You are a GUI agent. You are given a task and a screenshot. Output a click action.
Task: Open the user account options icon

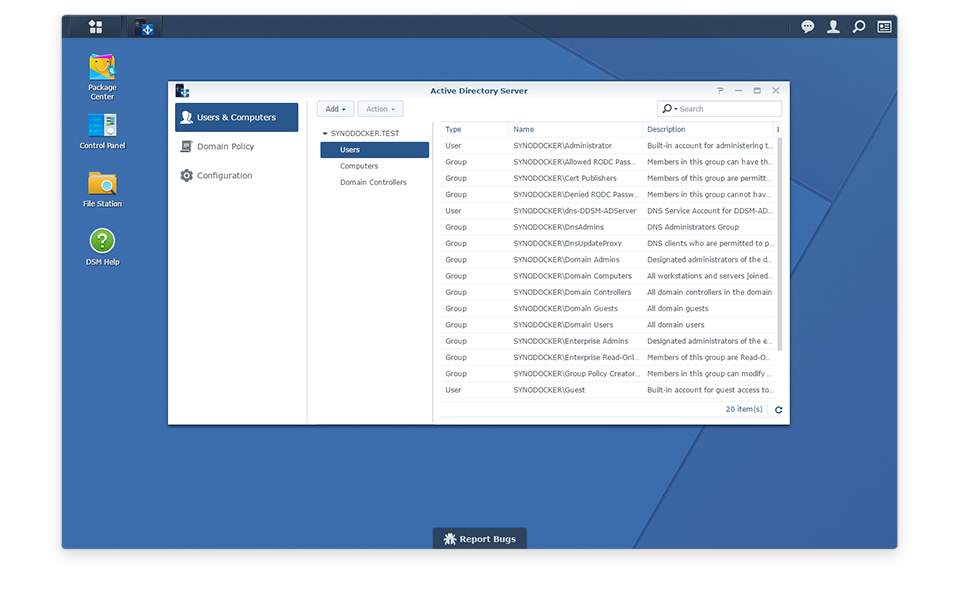click(833, 27)
